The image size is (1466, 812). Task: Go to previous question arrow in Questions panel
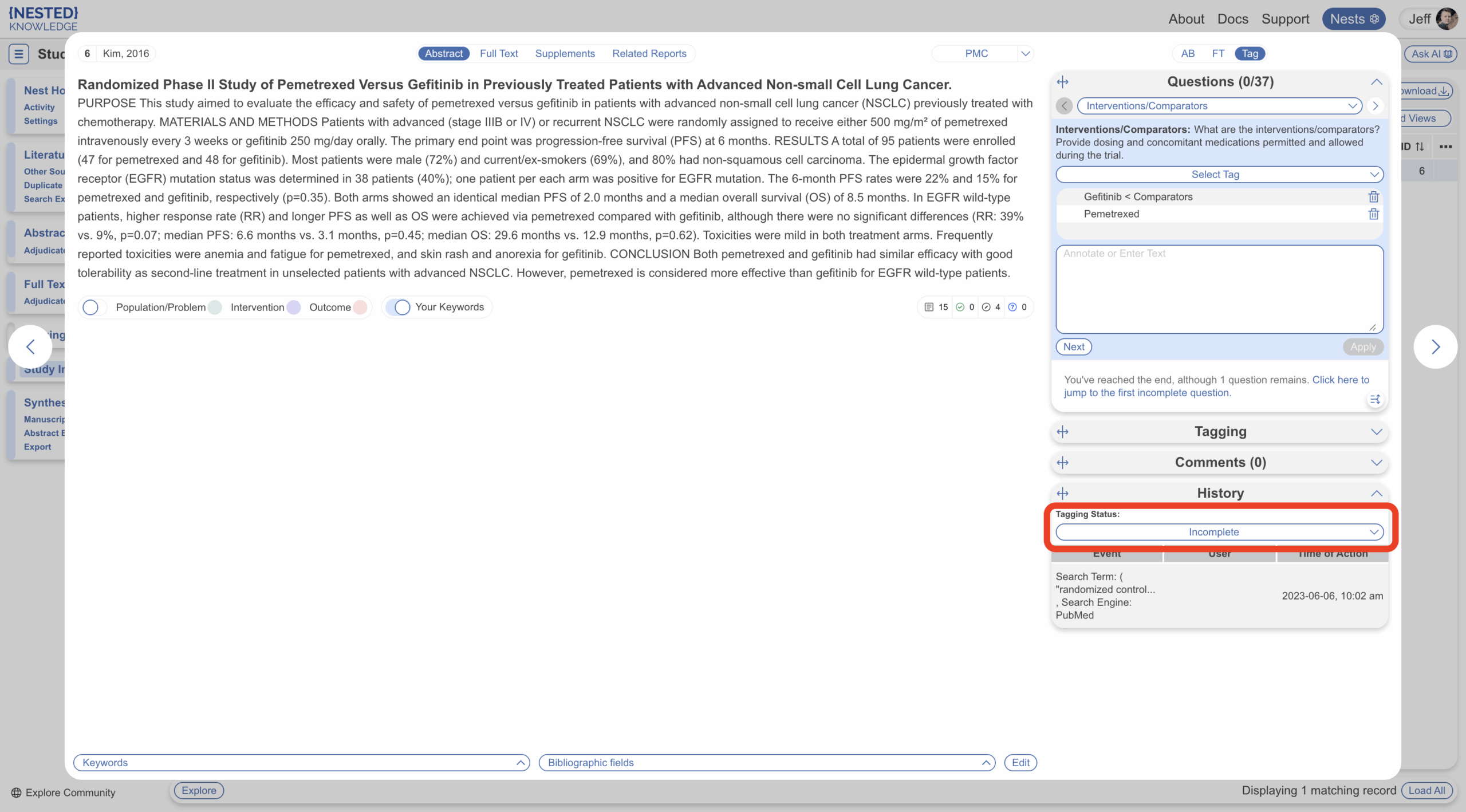(x=1065, y=106)
